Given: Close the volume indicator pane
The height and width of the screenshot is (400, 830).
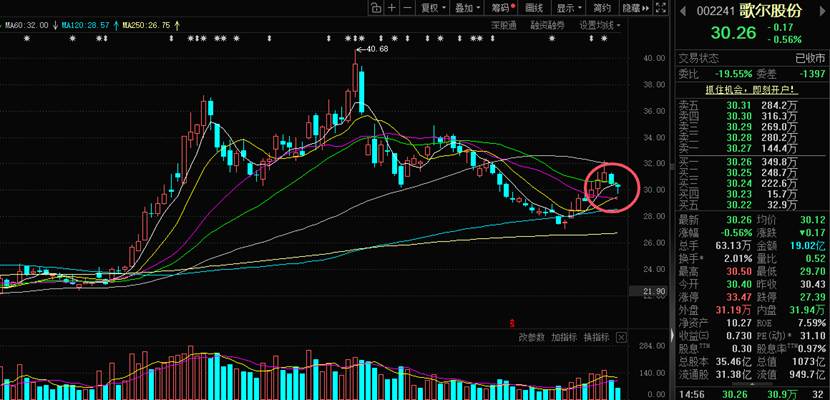Looking at the screenshot, I should 621,337.
